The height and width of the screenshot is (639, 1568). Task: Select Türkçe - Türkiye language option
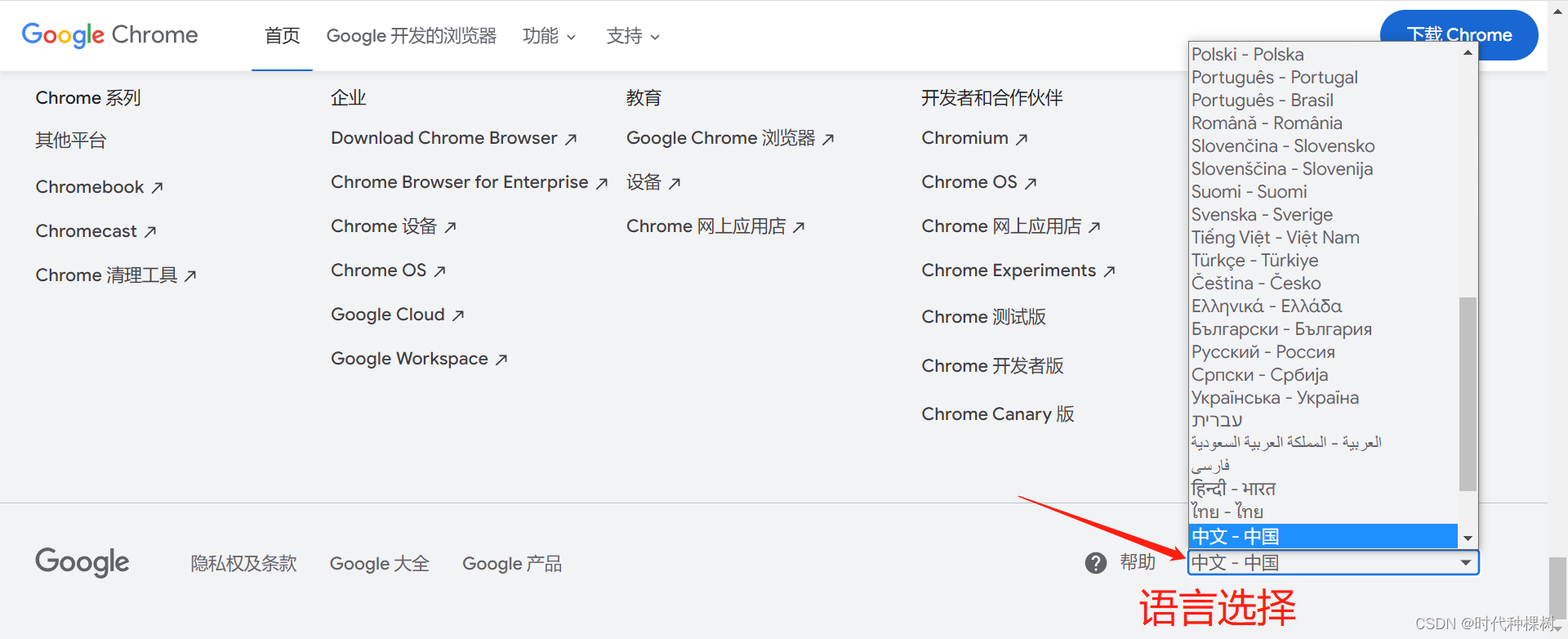1324,261
